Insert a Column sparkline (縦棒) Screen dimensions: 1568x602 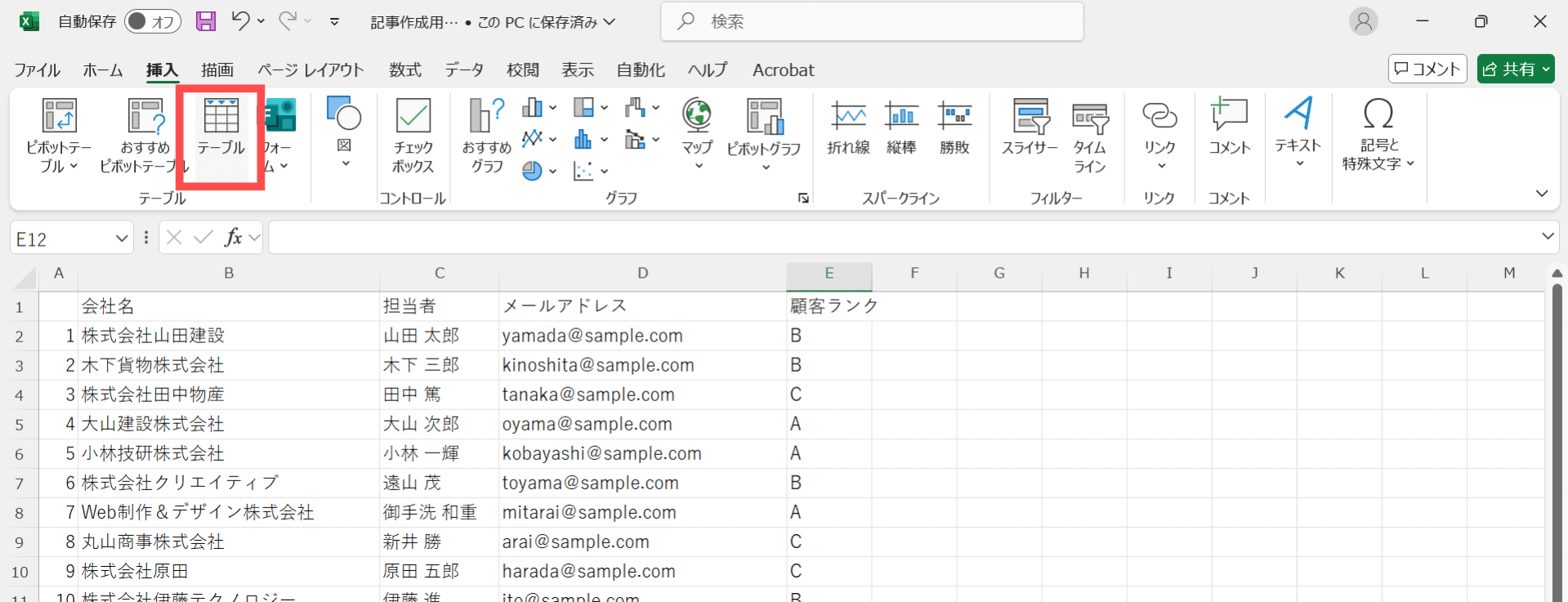click(x=901, y=127)
